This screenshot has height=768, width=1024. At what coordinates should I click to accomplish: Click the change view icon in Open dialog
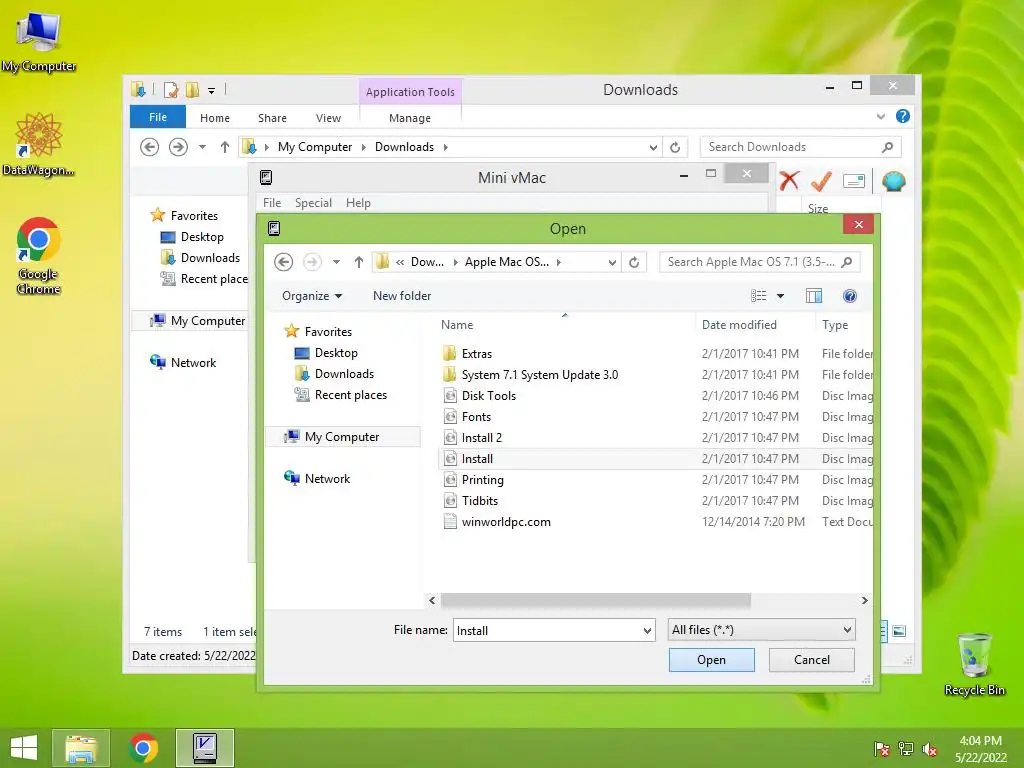coord(758,296)
